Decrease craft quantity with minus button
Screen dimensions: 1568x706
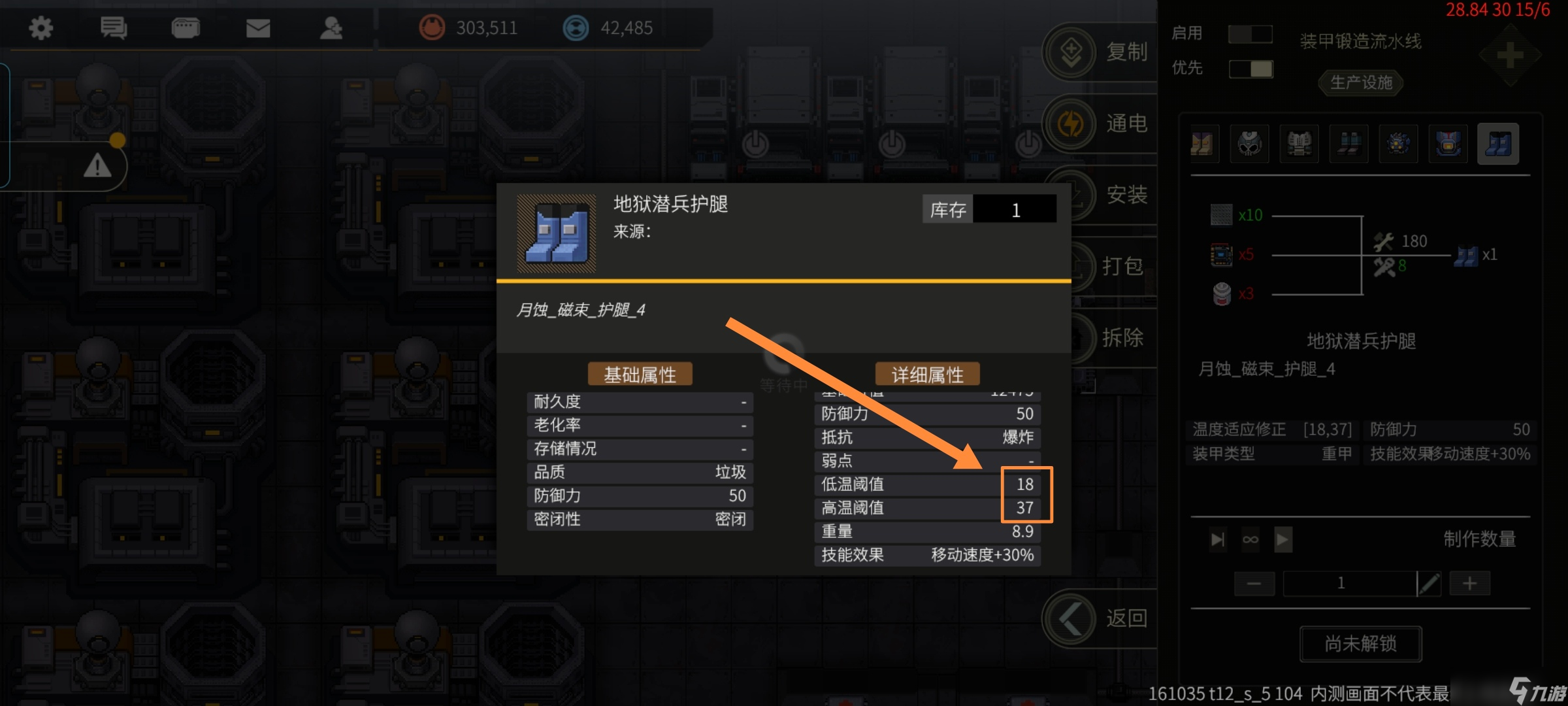1254,583
